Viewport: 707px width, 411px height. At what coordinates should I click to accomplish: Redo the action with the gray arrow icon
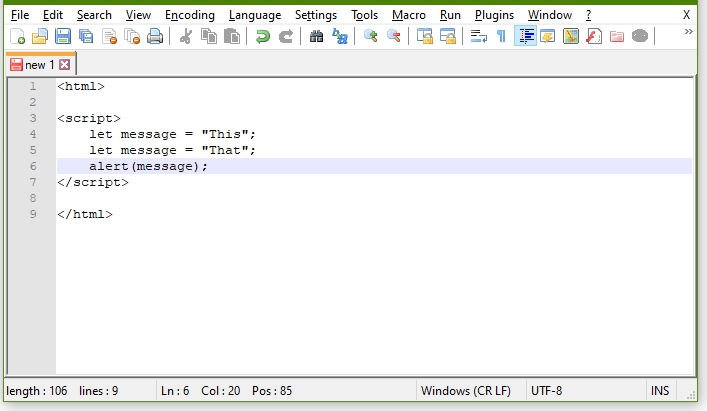[x=285, y=36]
